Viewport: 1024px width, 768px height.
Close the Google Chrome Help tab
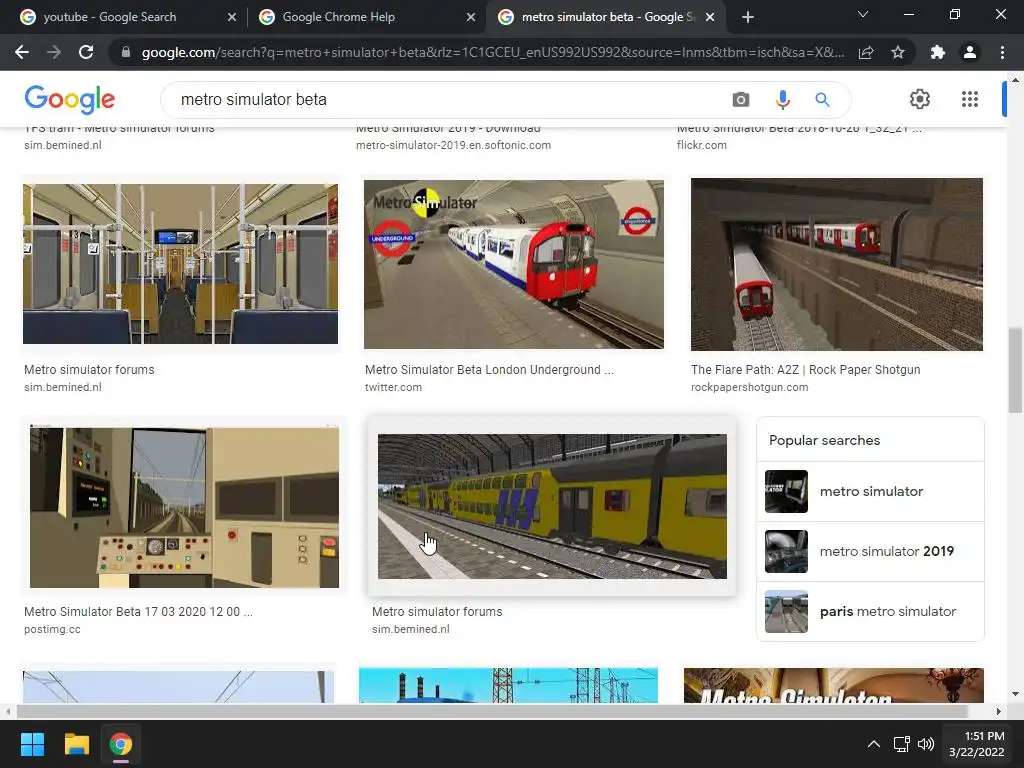471,17
